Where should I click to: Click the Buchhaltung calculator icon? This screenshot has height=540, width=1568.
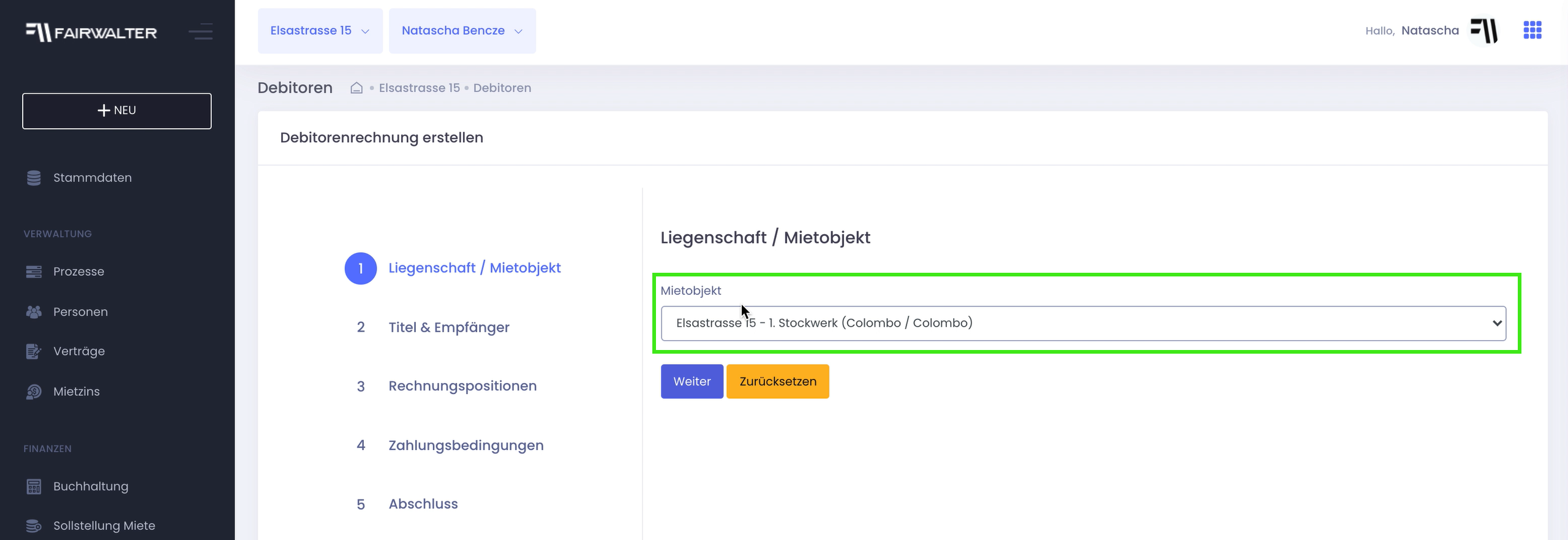[x=34, y=487]
